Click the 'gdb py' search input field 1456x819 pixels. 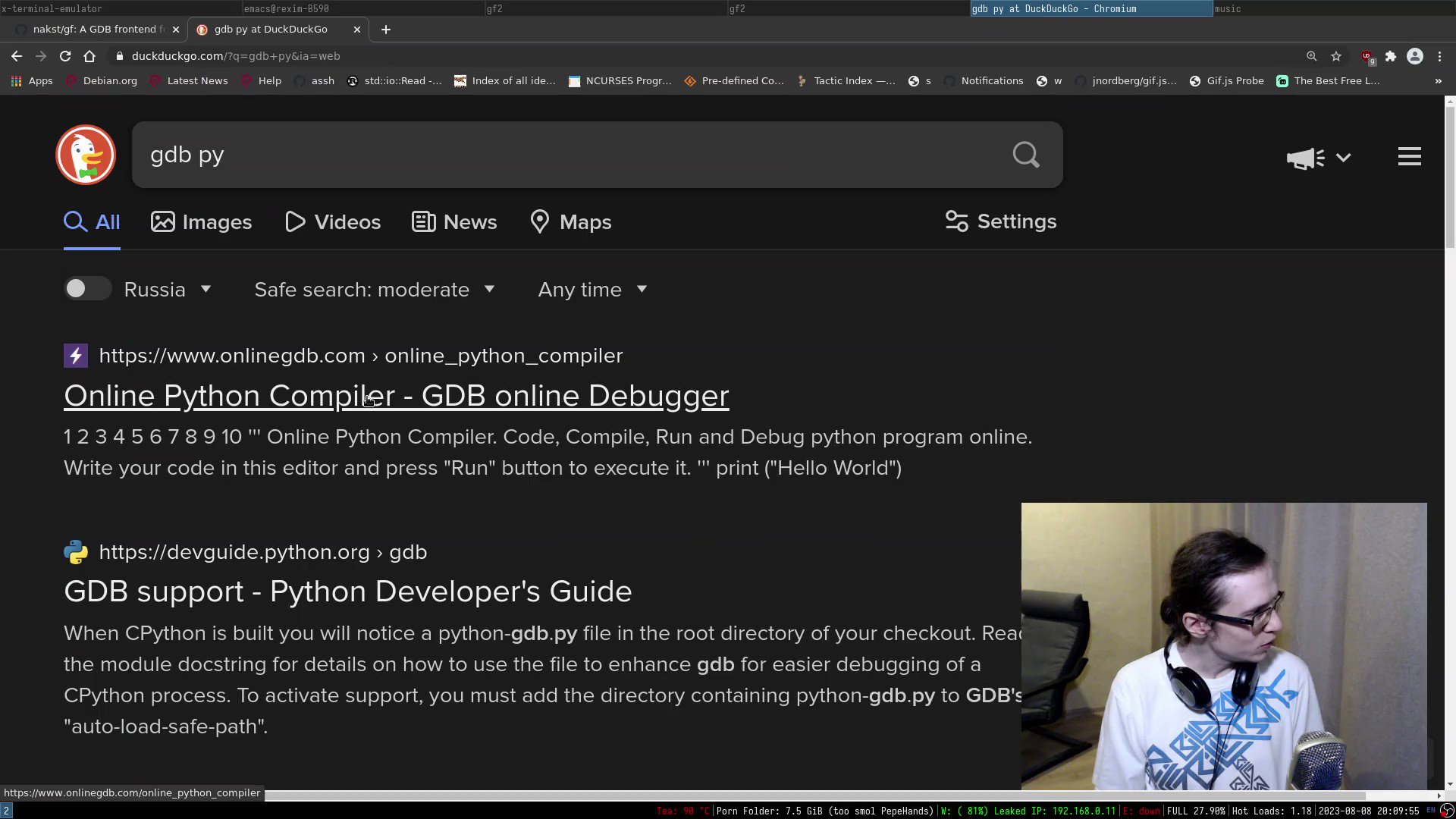tap(569, 155)
